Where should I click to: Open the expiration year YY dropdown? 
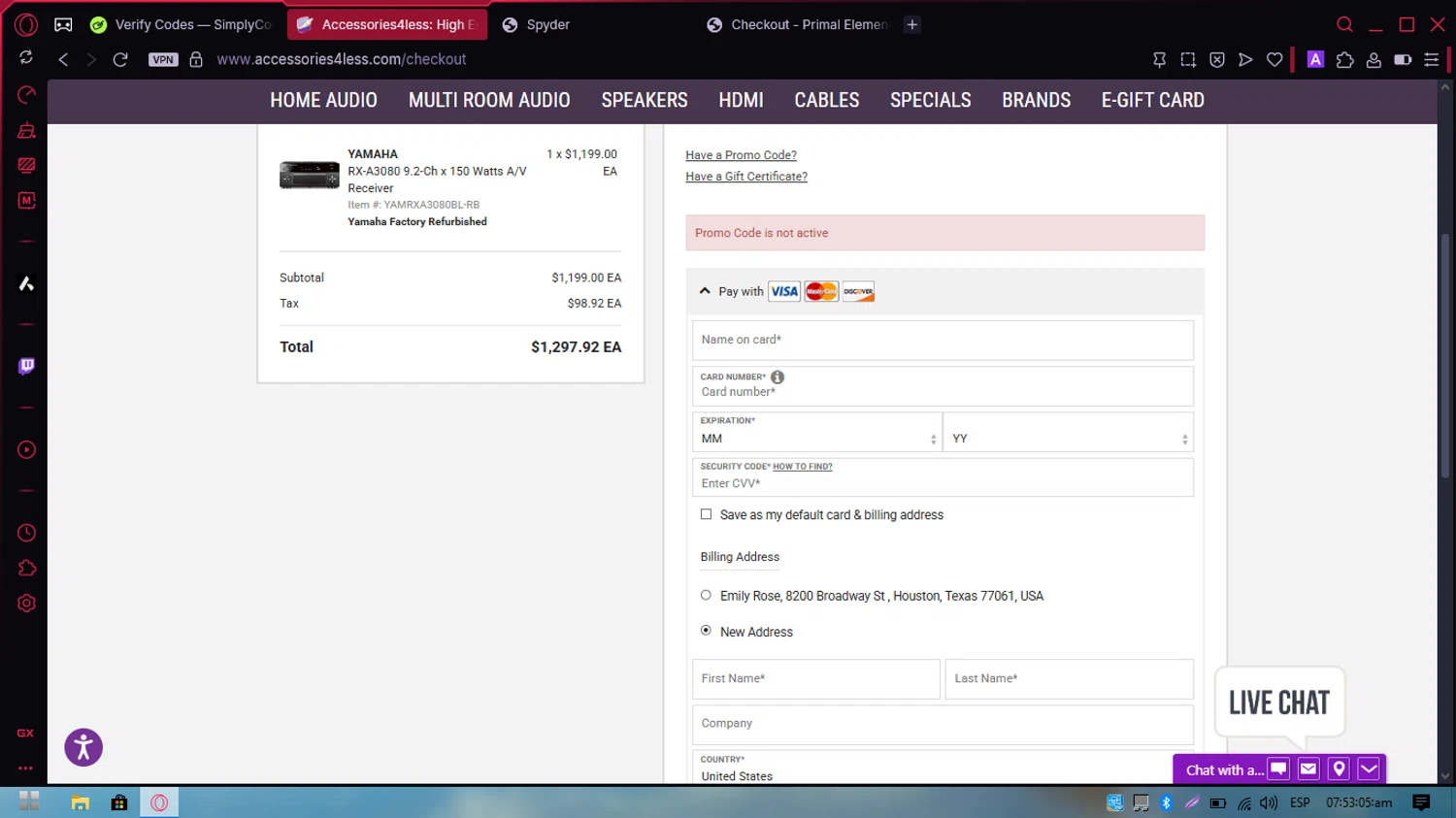click(x=1068, y=432)
